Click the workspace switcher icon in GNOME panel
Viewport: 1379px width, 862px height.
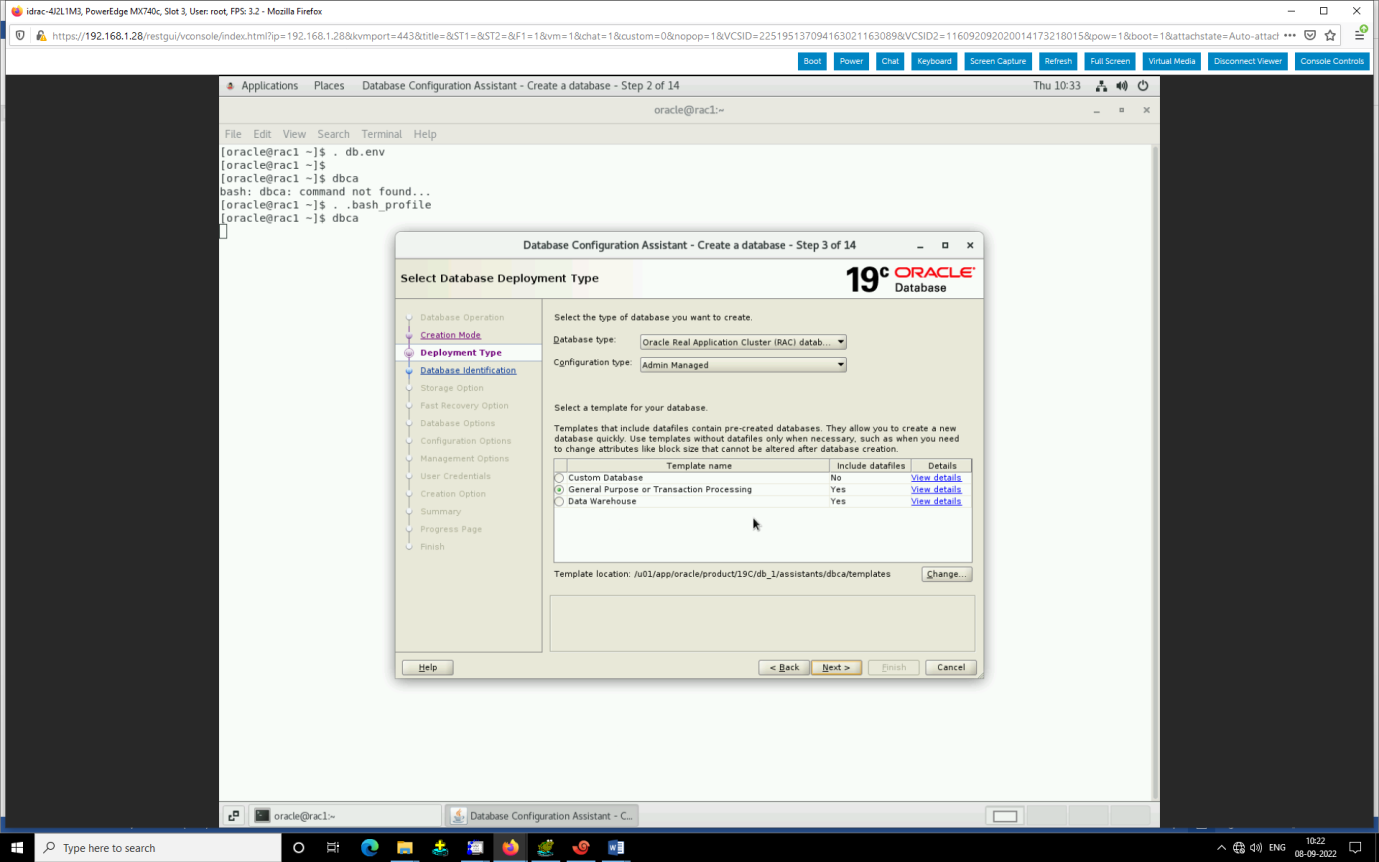click(x=231, y=816)
